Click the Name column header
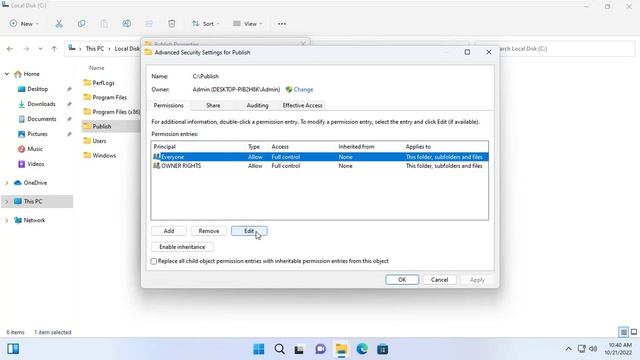640x360 pixels. (97, 68)
